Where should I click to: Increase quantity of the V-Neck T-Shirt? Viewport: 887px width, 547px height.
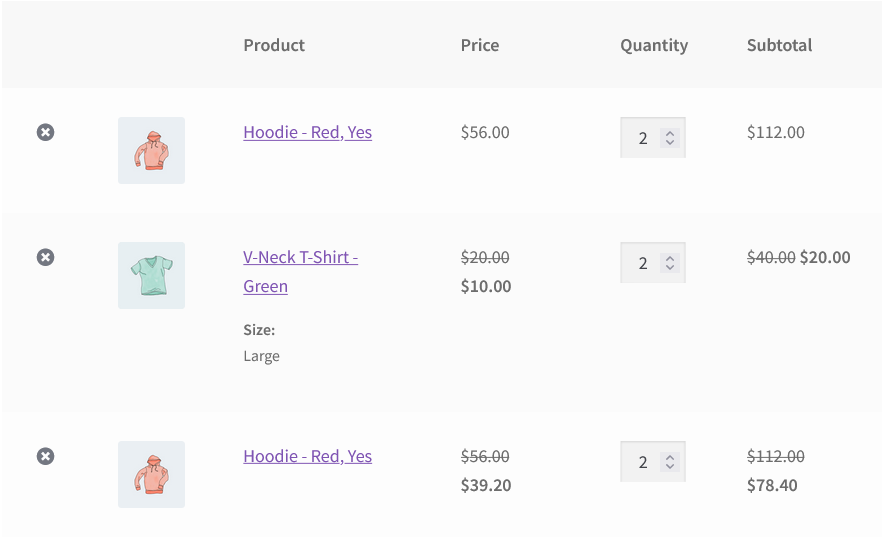click(x=670, y=259)
